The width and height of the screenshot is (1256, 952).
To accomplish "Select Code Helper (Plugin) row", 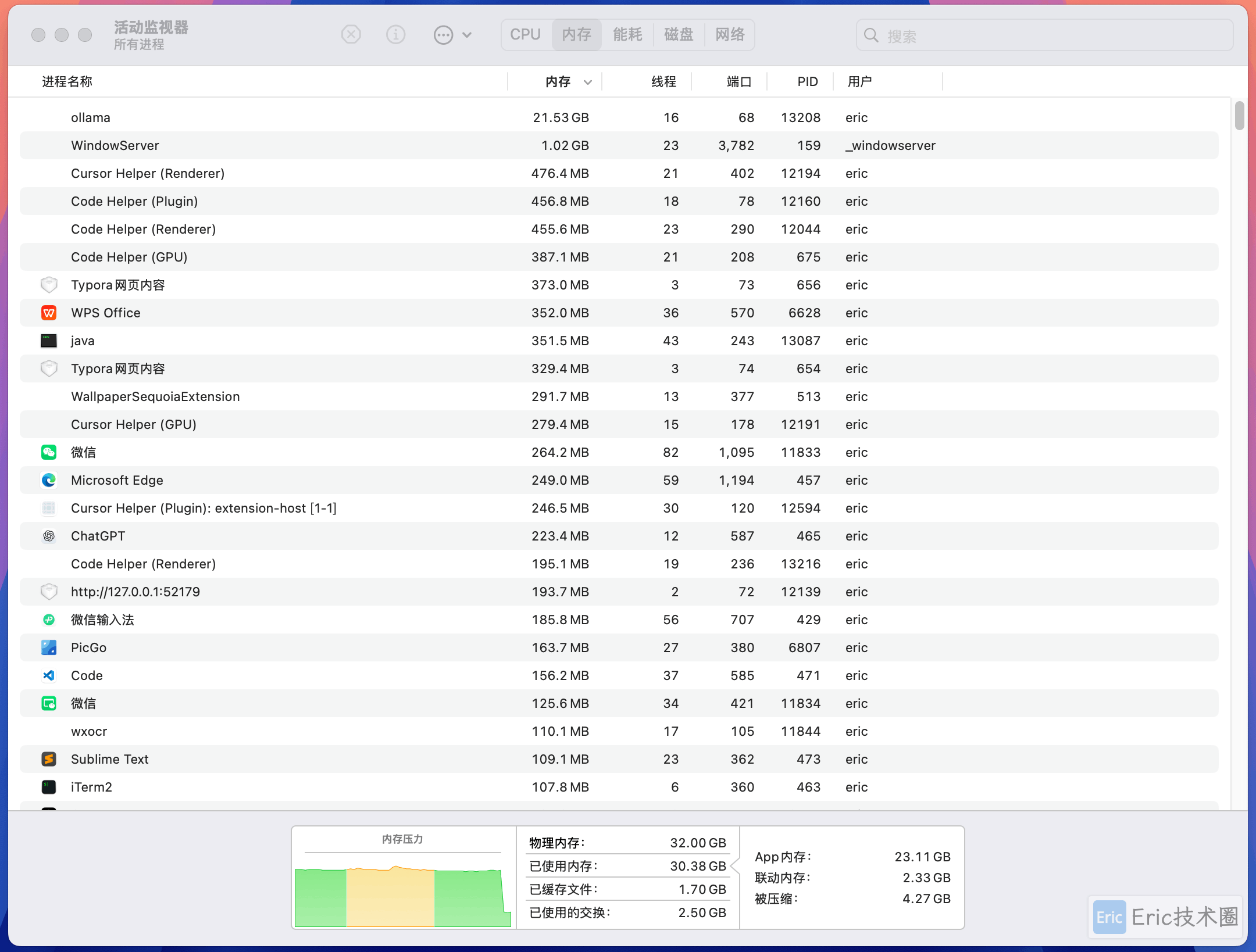I will tap(619, 201).
